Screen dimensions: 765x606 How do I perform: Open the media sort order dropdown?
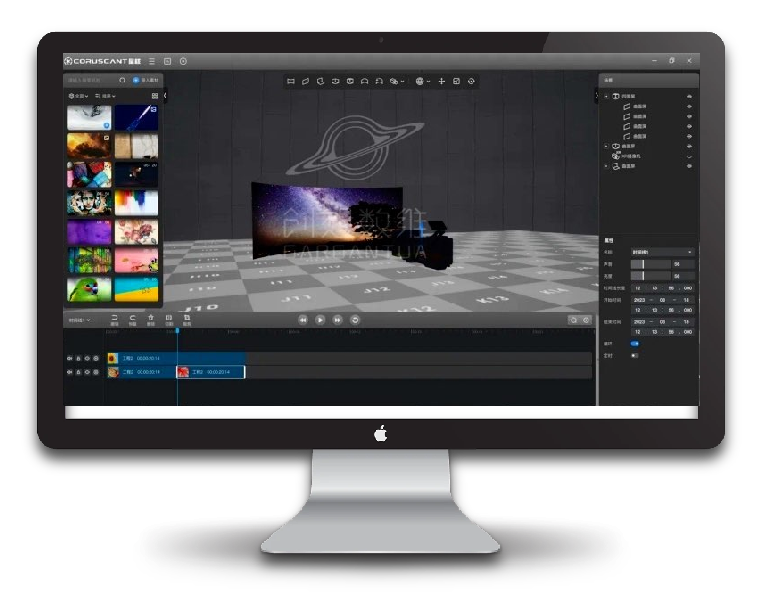click(x=105, y=96)
